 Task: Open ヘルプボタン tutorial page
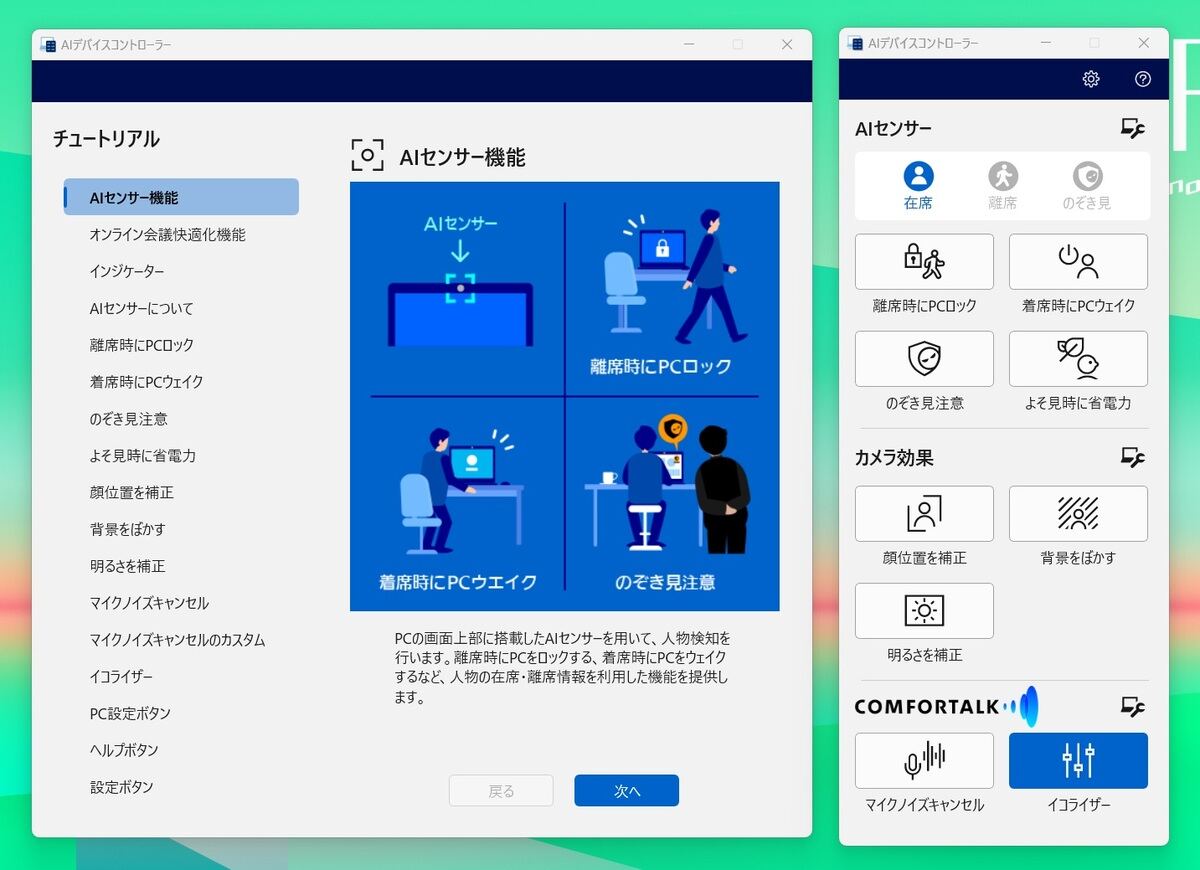coord(124,750)
